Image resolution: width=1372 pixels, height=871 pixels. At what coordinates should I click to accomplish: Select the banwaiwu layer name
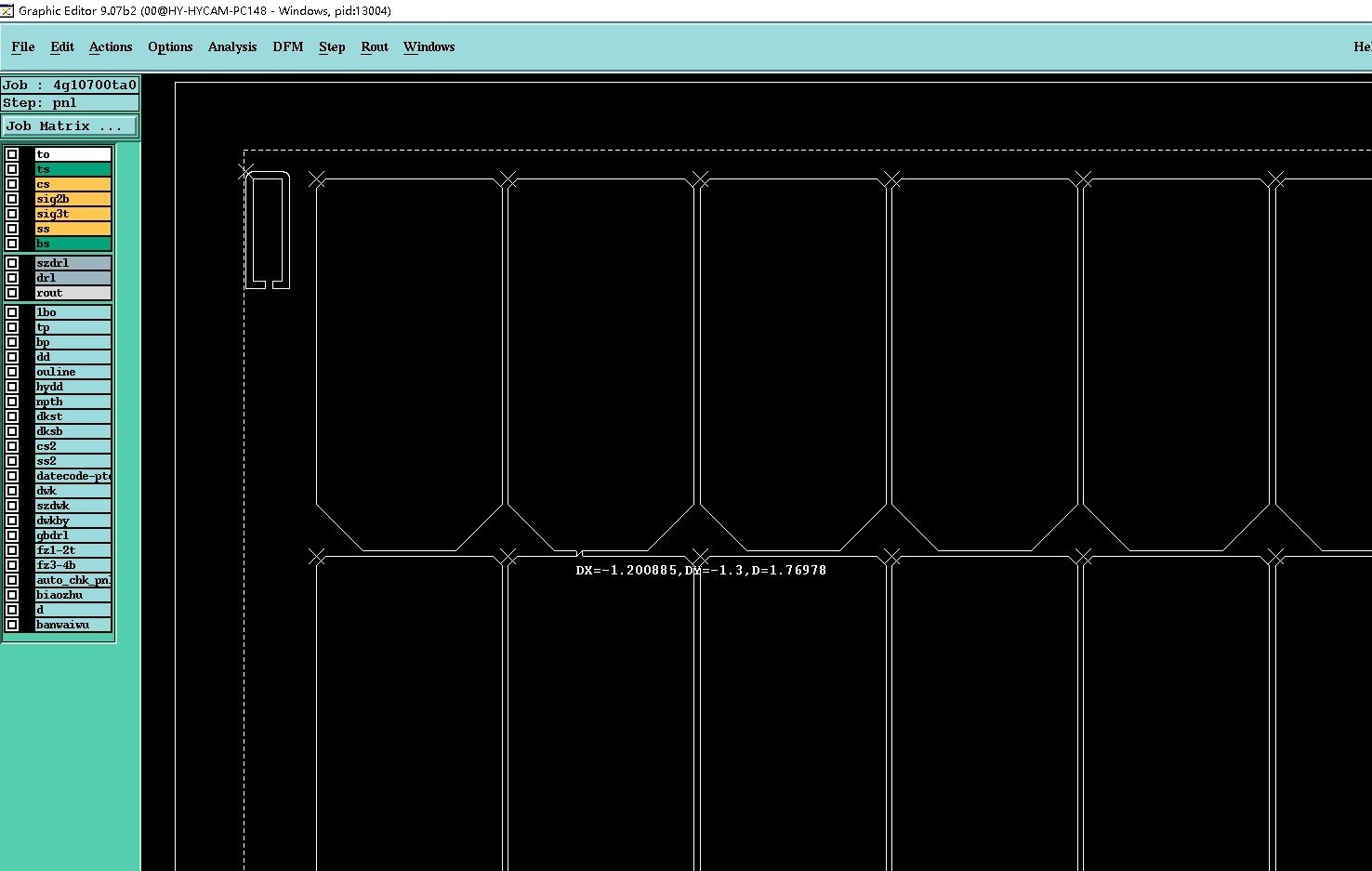[x=73, y=625]
